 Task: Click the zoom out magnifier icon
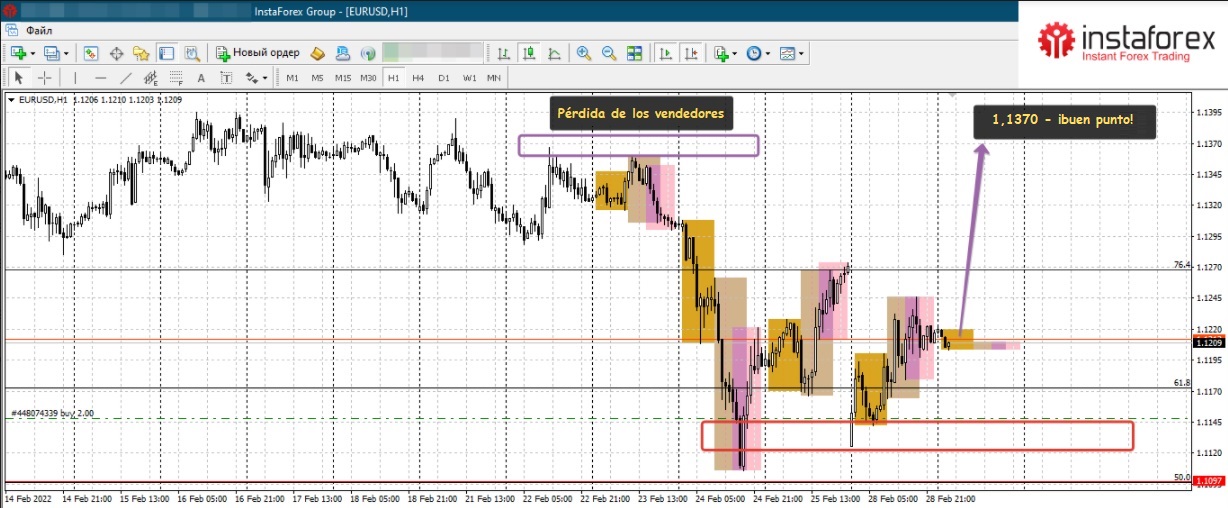[x=608, y=53]
